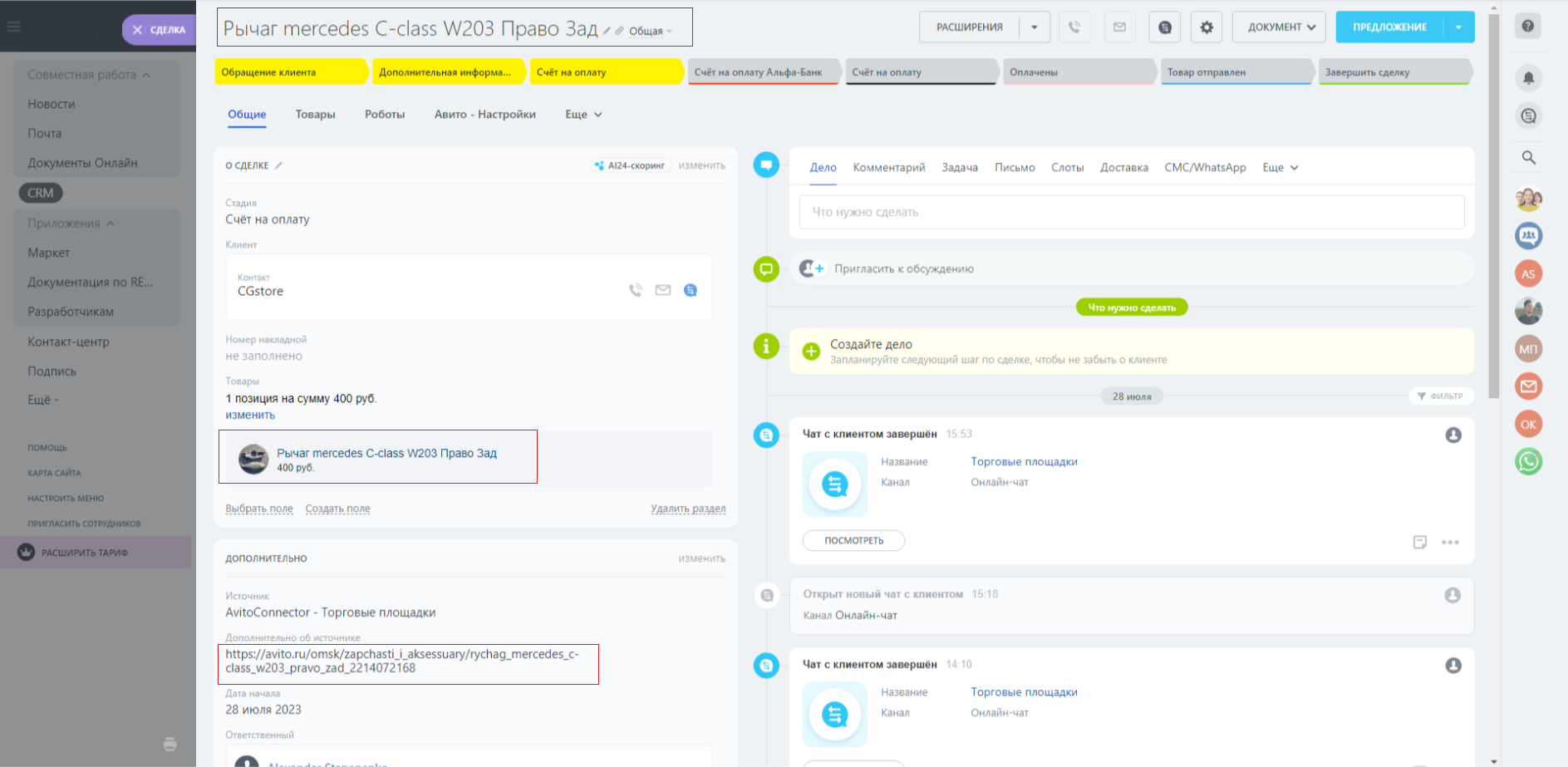Screen dimensions: 1568x767
Task: Click the green plus icon beside Создайте дело
Action: [811, 352]
